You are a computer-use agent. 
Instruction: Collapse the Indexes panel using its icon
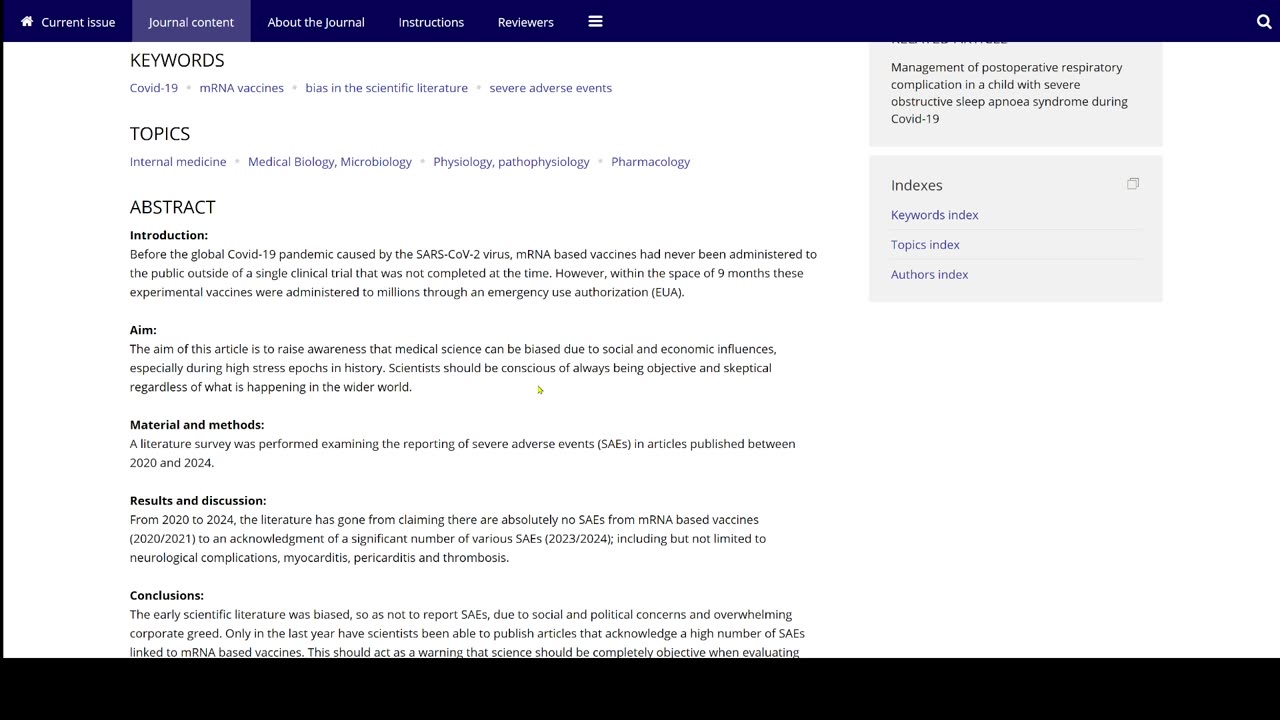(x=1133, y=184)
